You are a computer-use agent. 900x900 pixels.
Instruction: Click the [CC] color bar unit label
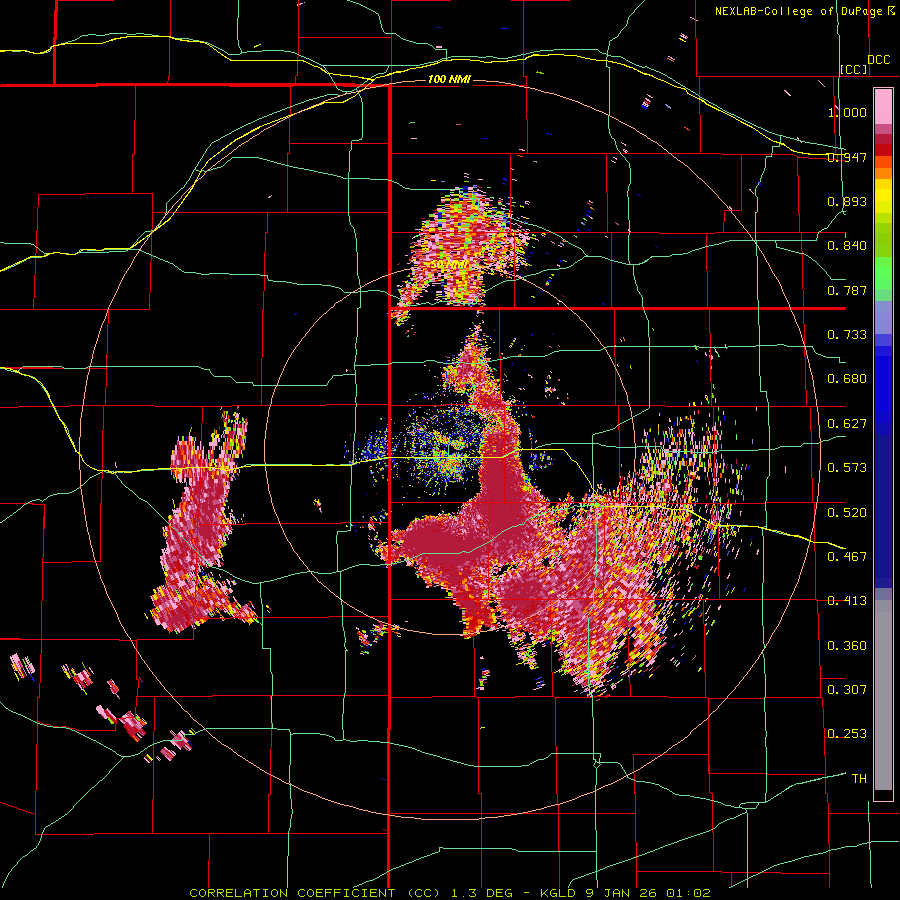point(854,69)
